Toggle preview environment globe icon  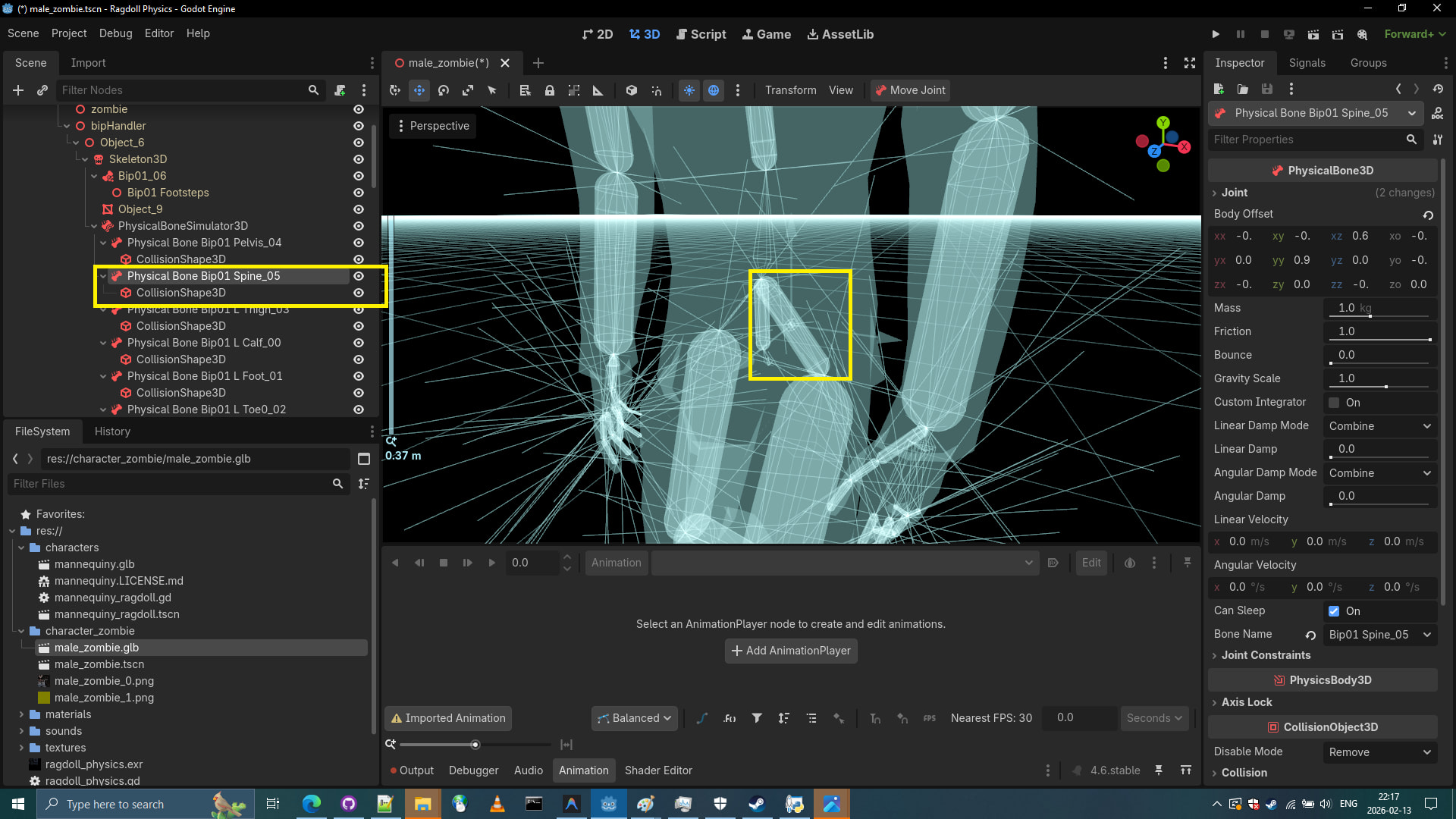714,90
